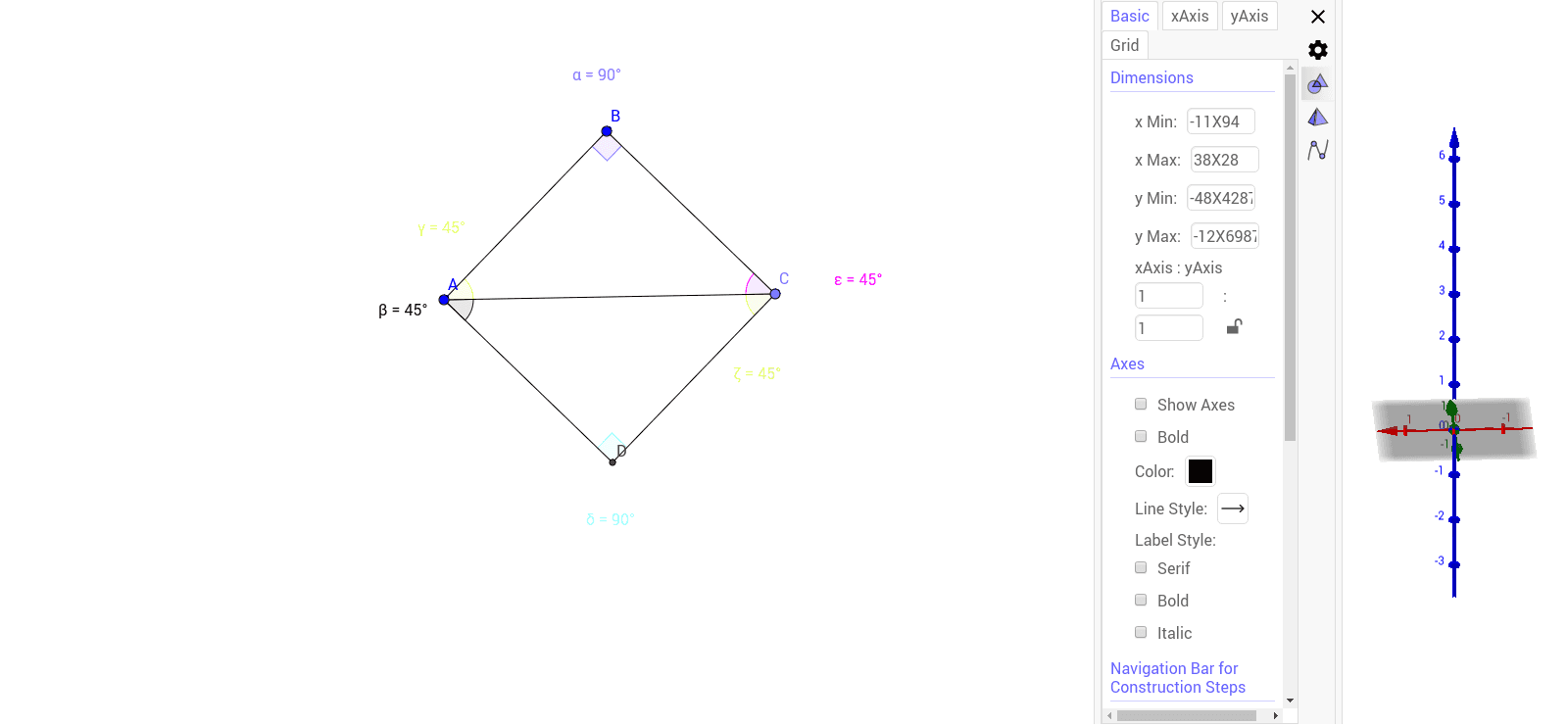Enable Bold checkbox under Label Style

click(x=1141, y=600)
